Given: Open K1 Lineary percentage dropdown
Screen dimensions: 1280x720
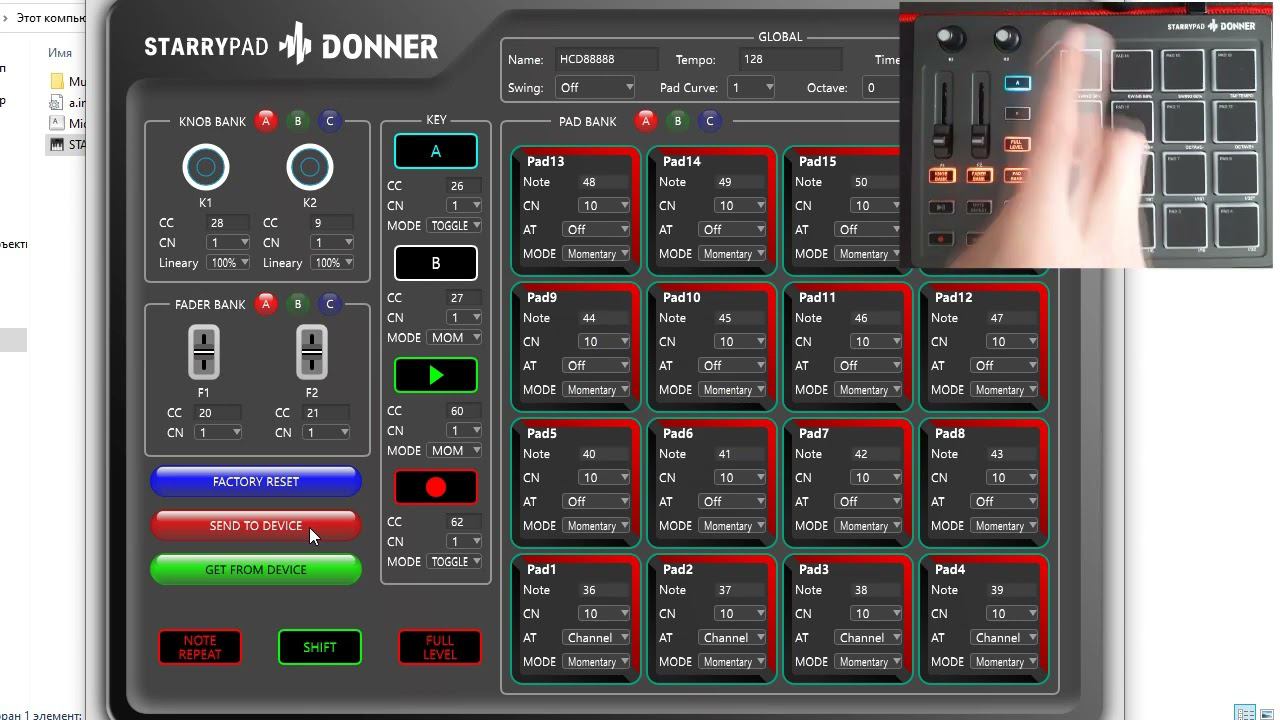Looking at the screenshot, I should coord(230,263).
